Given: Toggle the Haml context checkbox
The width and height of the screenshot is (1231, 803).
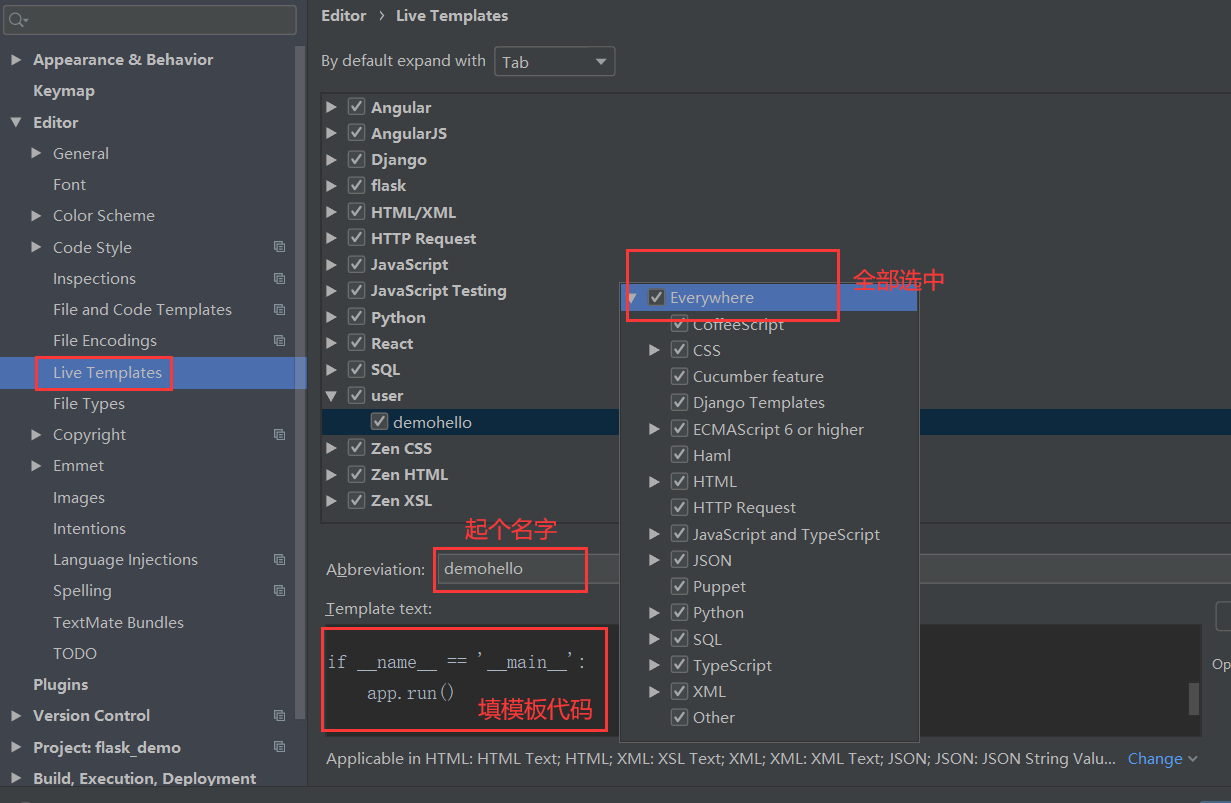Looking at the screenshot, I should coord(679,455).
